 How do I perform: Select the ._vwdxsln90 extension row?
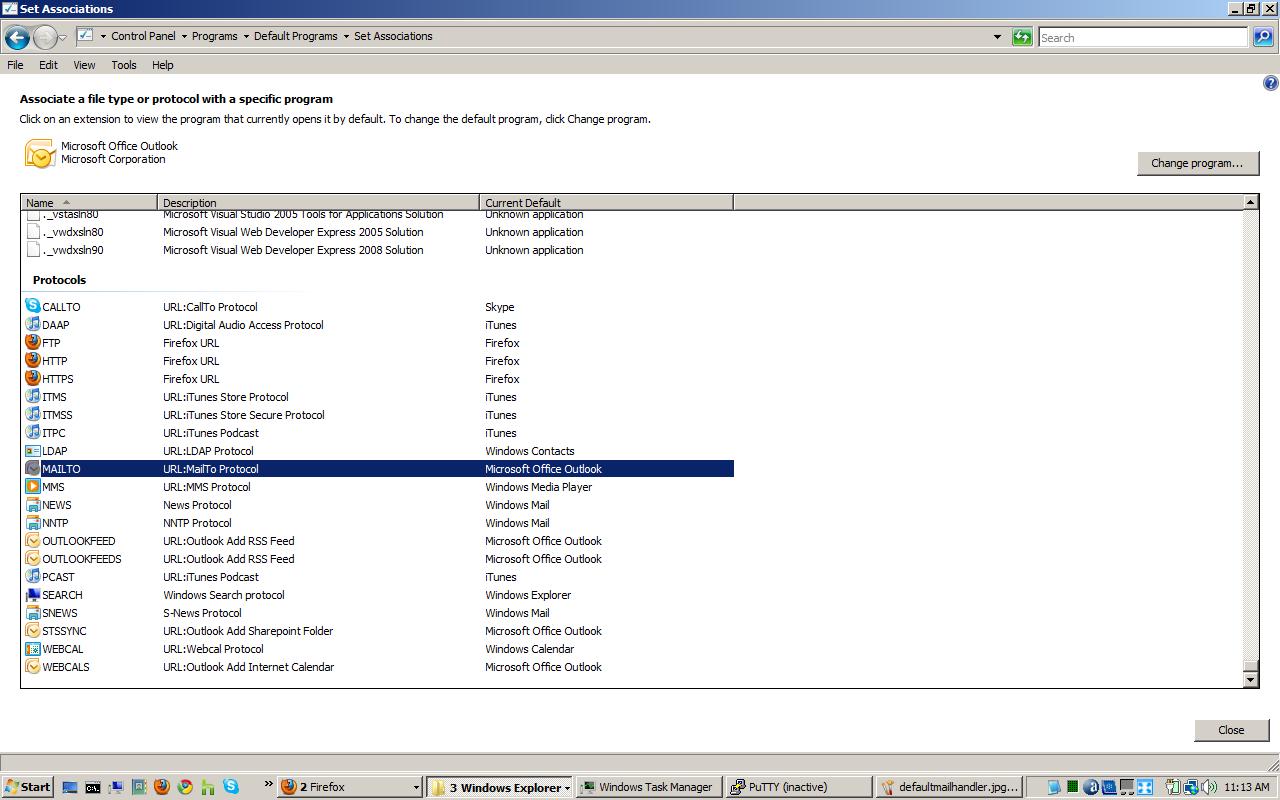pyautogui.click(x=378, y=250)
